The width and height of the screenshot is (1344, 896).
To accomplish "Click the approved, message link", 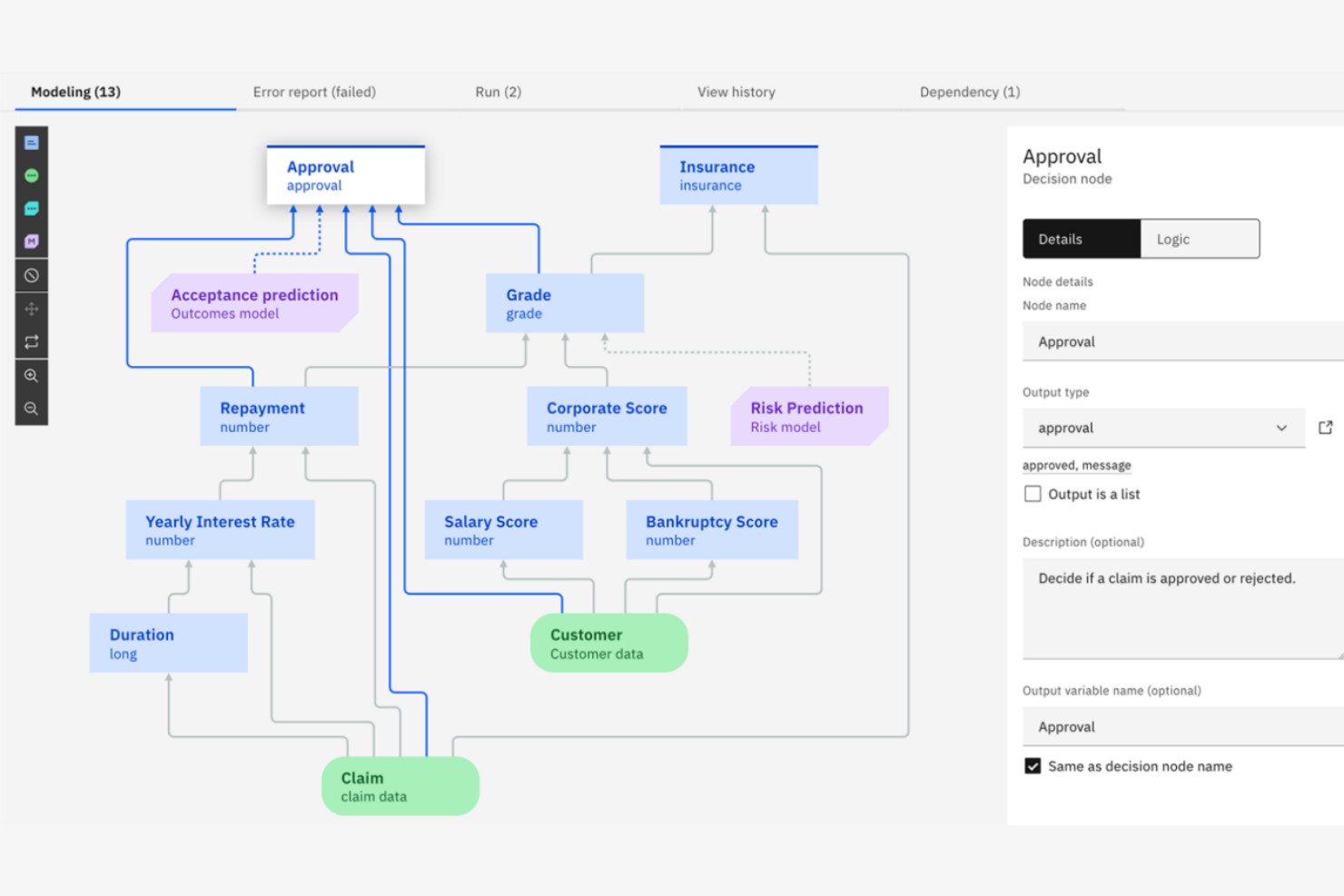I will 1077,465.
